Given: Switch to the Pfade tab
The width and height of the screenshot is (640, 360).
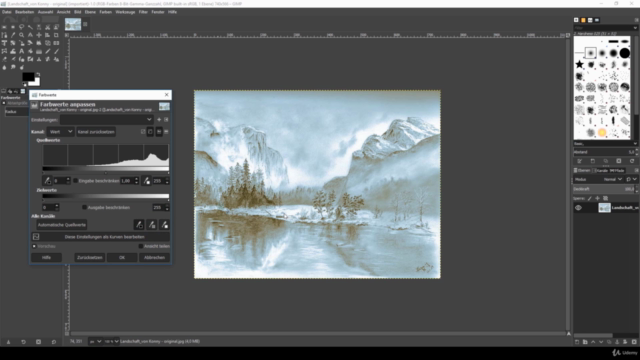Looking at the screenshot, I should click(617, 170).
